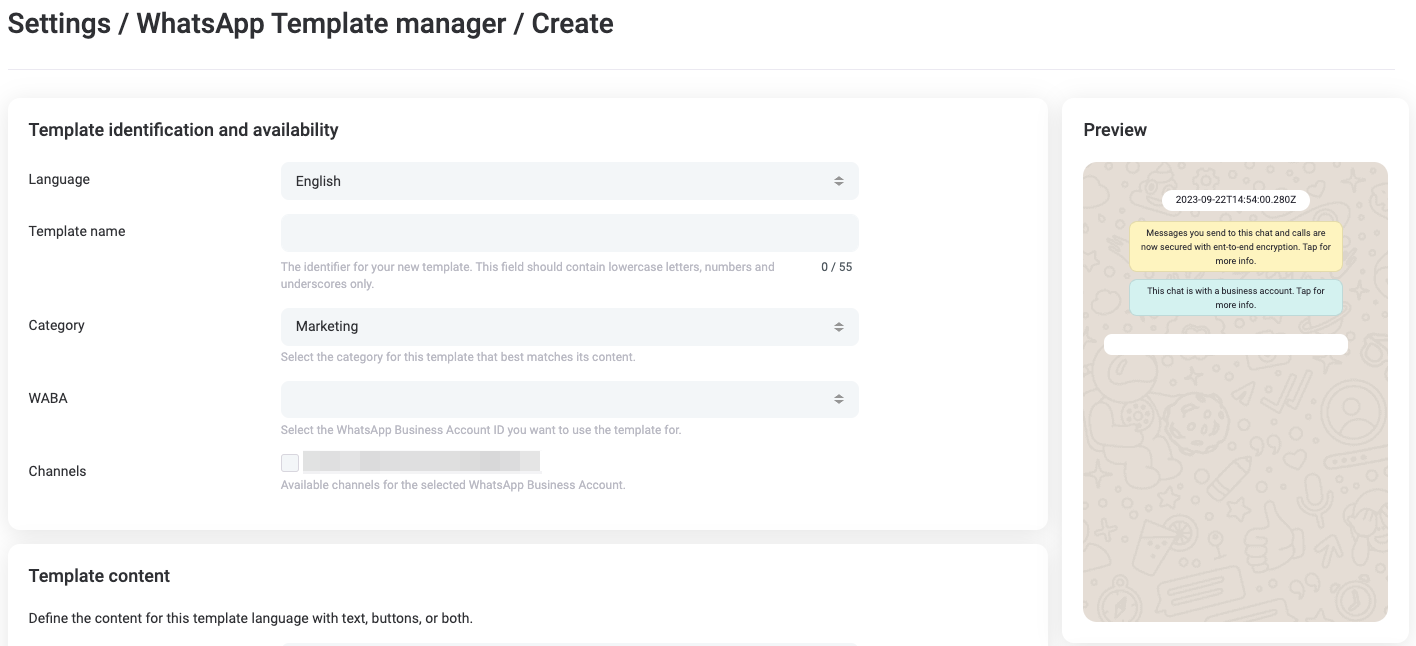Click the Channels field label
Screen dimensions: 1416x646
[x=57, y=471]
